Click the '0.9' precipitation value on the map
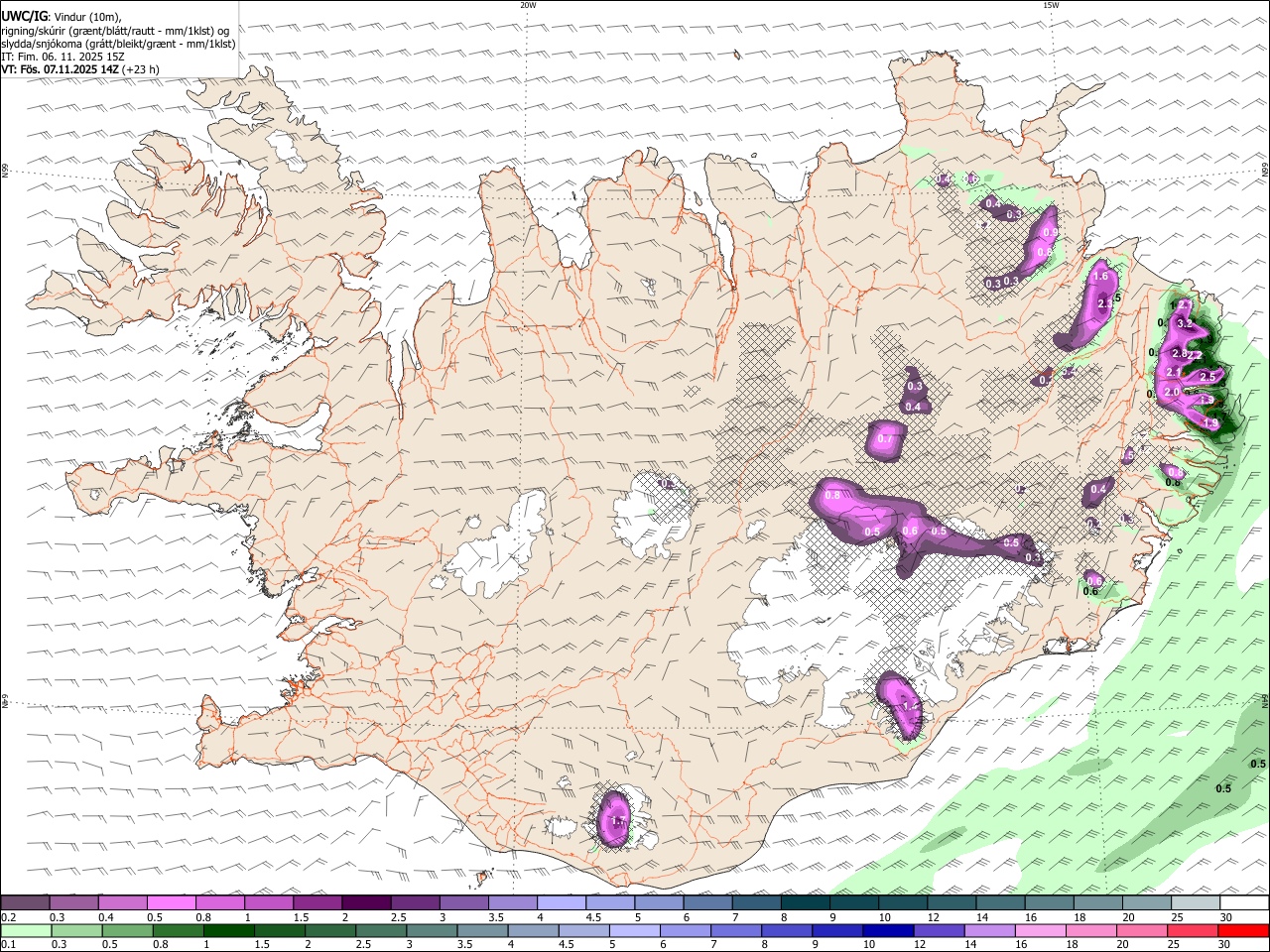Image resolution: width=1270 pixels, height=952 pixels. 1050,231
